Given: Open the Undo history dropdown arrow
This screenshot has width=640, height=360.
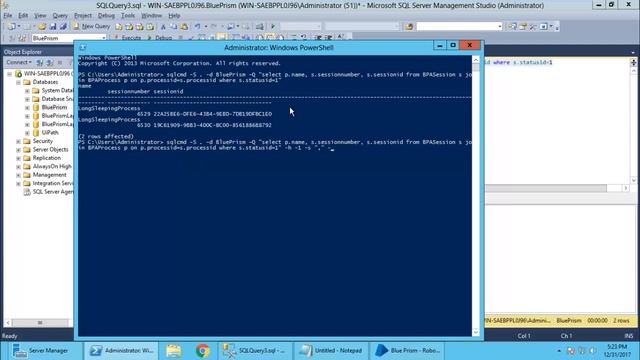Looking at the screenshot, I should [x=206, y=27].
